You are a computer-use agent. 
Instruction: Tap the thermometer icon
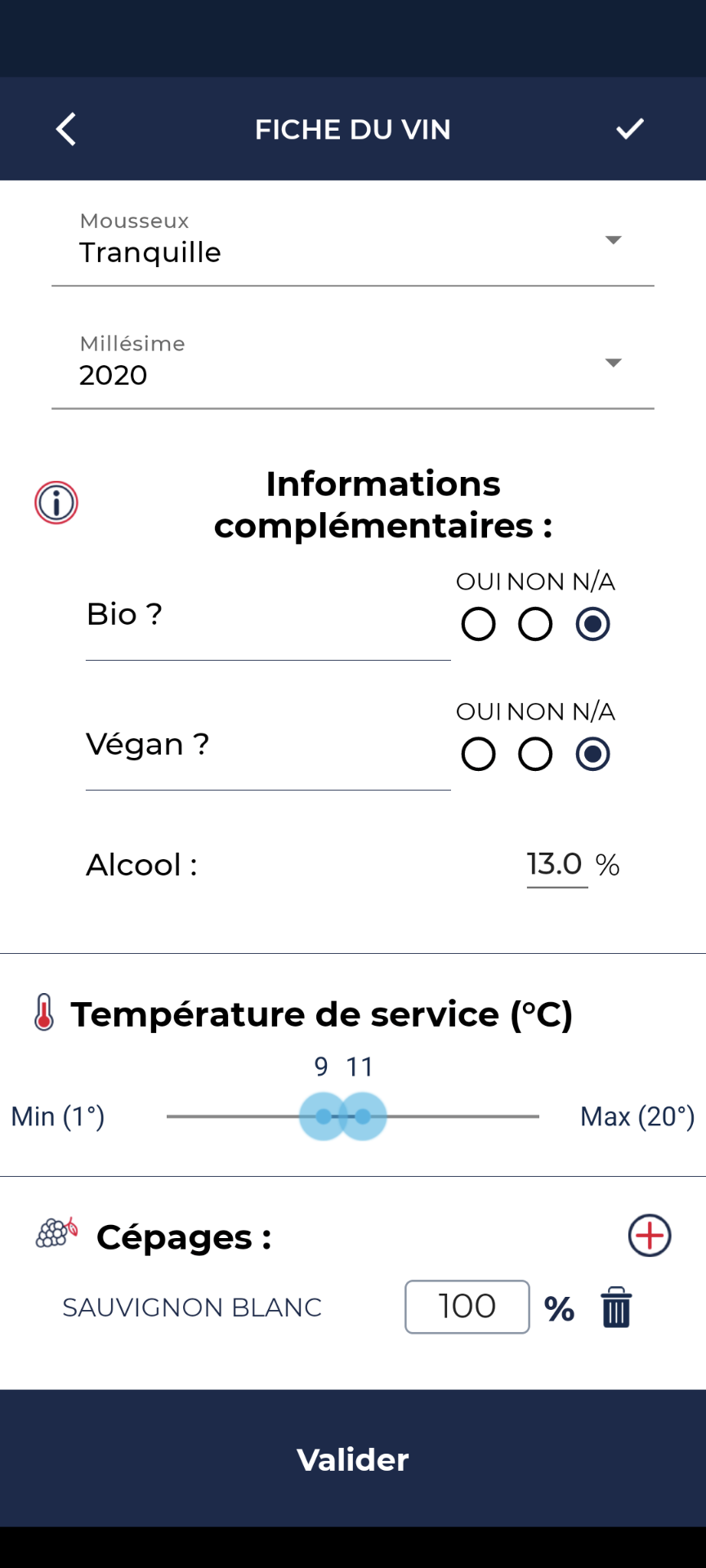click(x=44, y=1013)
